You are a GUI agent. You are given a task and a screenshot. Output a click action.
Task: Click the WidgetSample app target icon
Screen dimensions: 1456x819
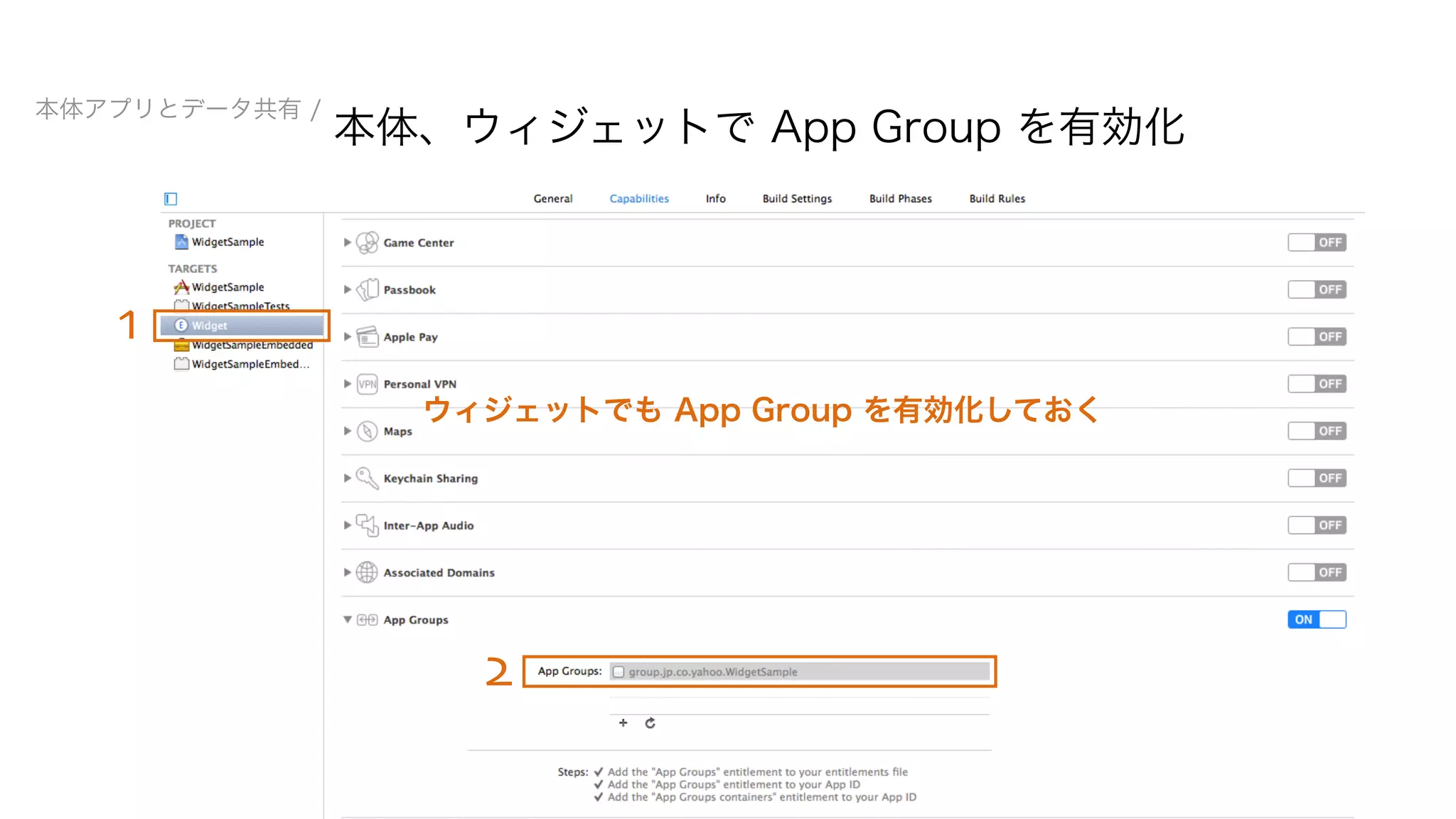tap(181, 287)
